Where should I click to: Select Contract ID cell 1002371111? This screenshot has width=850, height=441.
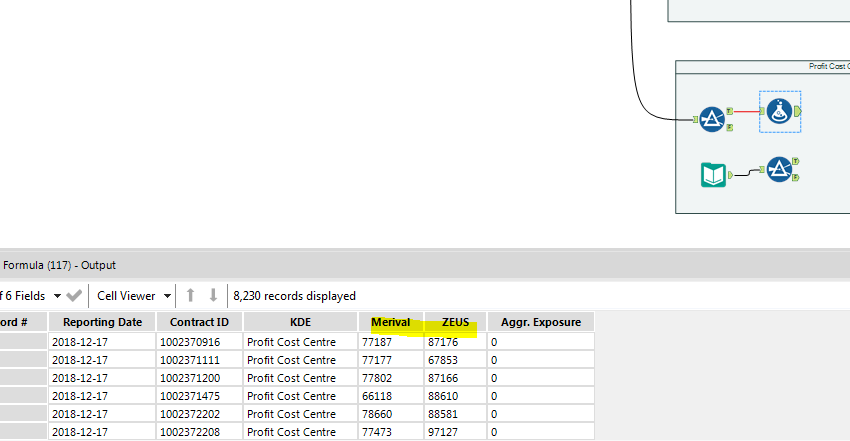click(199, 360)
